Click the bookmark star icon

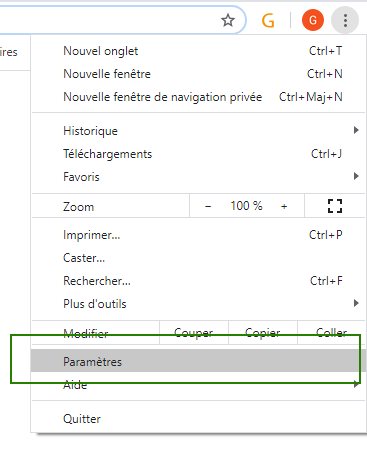coord(228,20)
